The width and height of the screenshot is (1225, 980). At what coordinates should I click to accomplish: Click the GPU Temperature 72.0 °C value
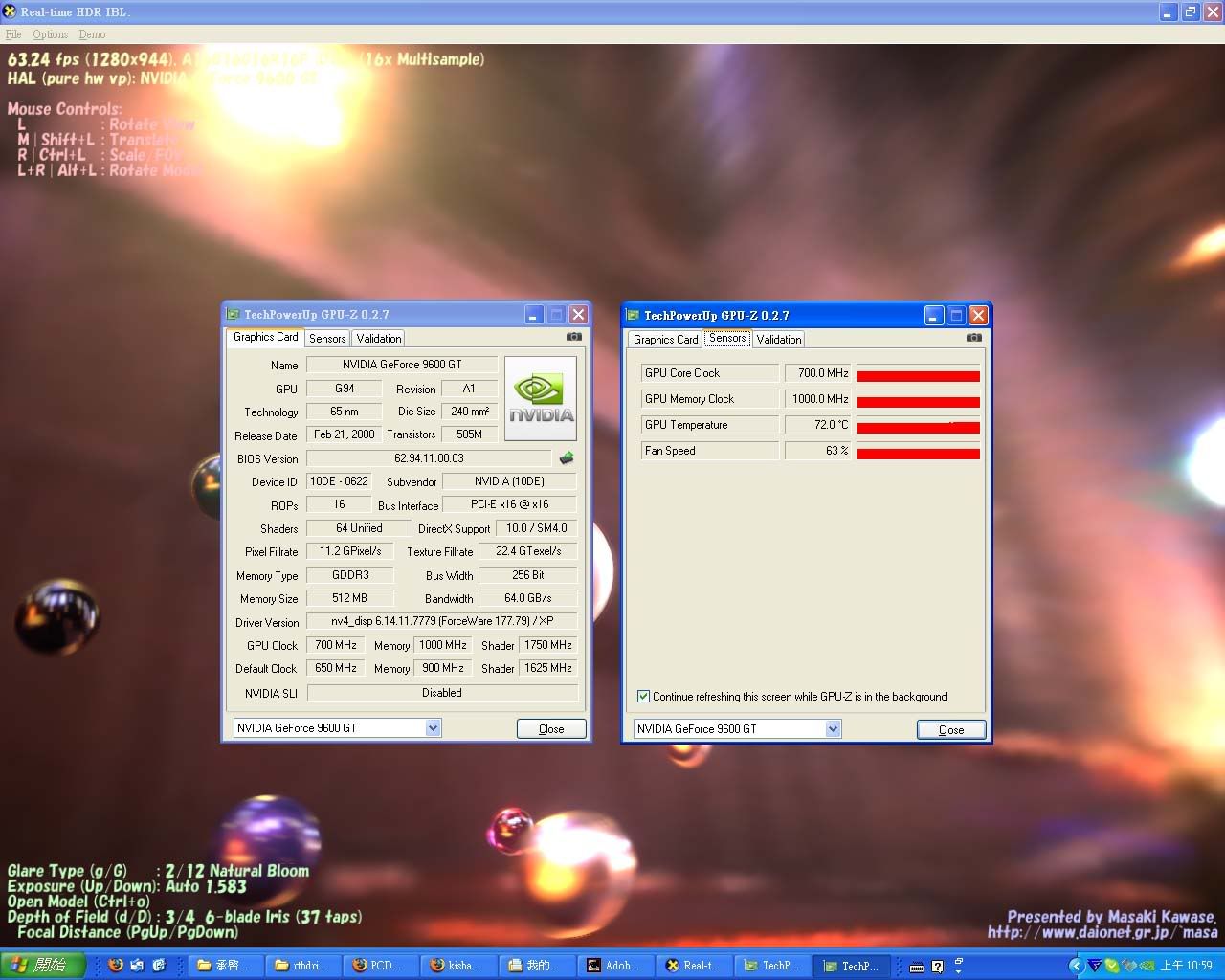click(818, 425)
